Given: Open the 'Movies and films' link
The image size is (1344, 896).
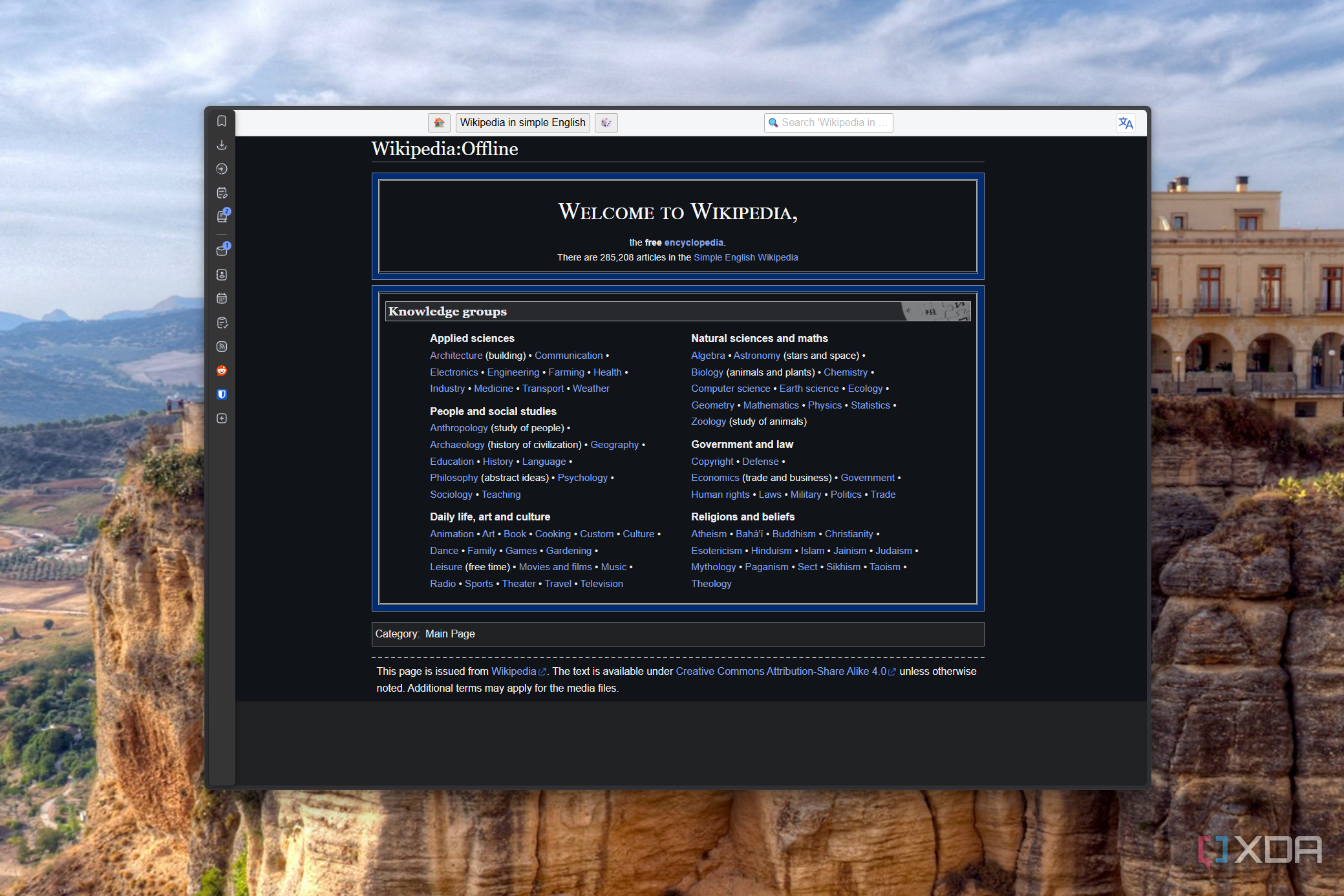Looking at the screenshot, I should pyautogui.click(x=555, y=567).
